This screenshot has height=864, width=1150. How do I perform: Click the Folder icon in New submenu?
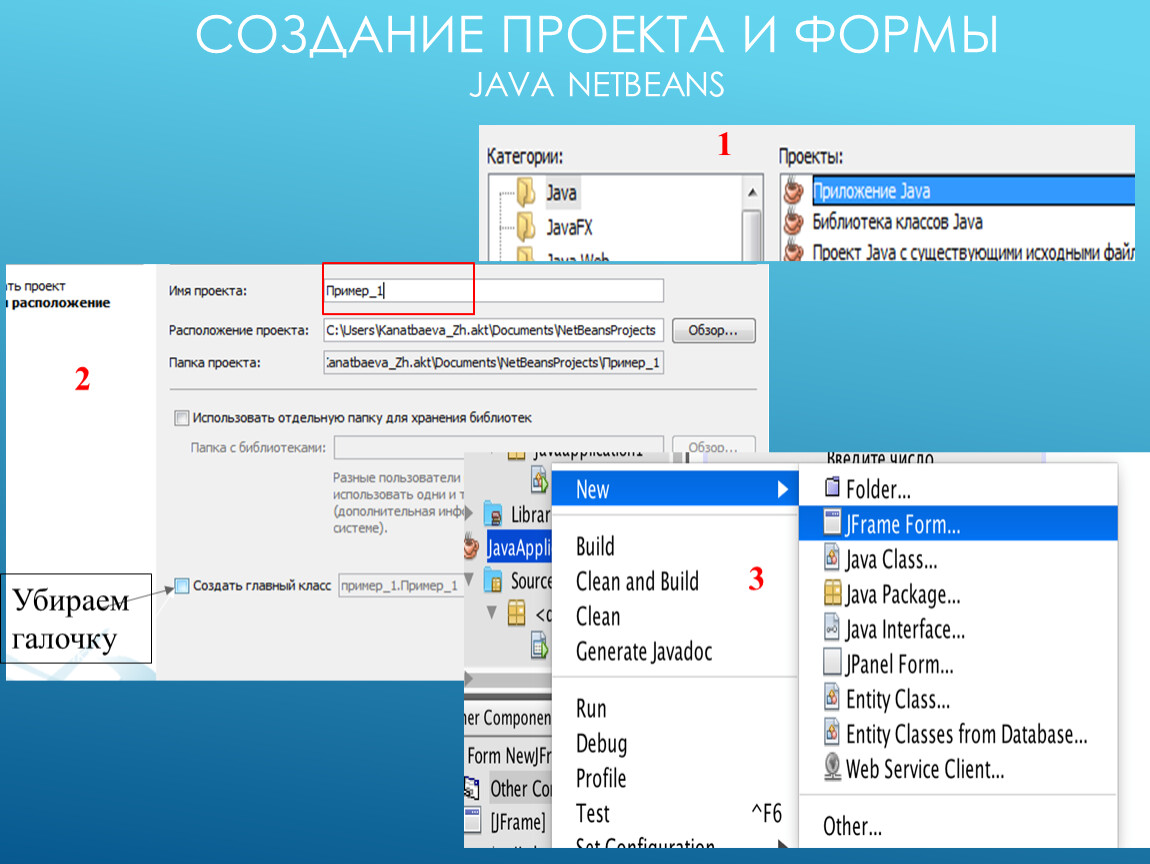coord(831,489)
